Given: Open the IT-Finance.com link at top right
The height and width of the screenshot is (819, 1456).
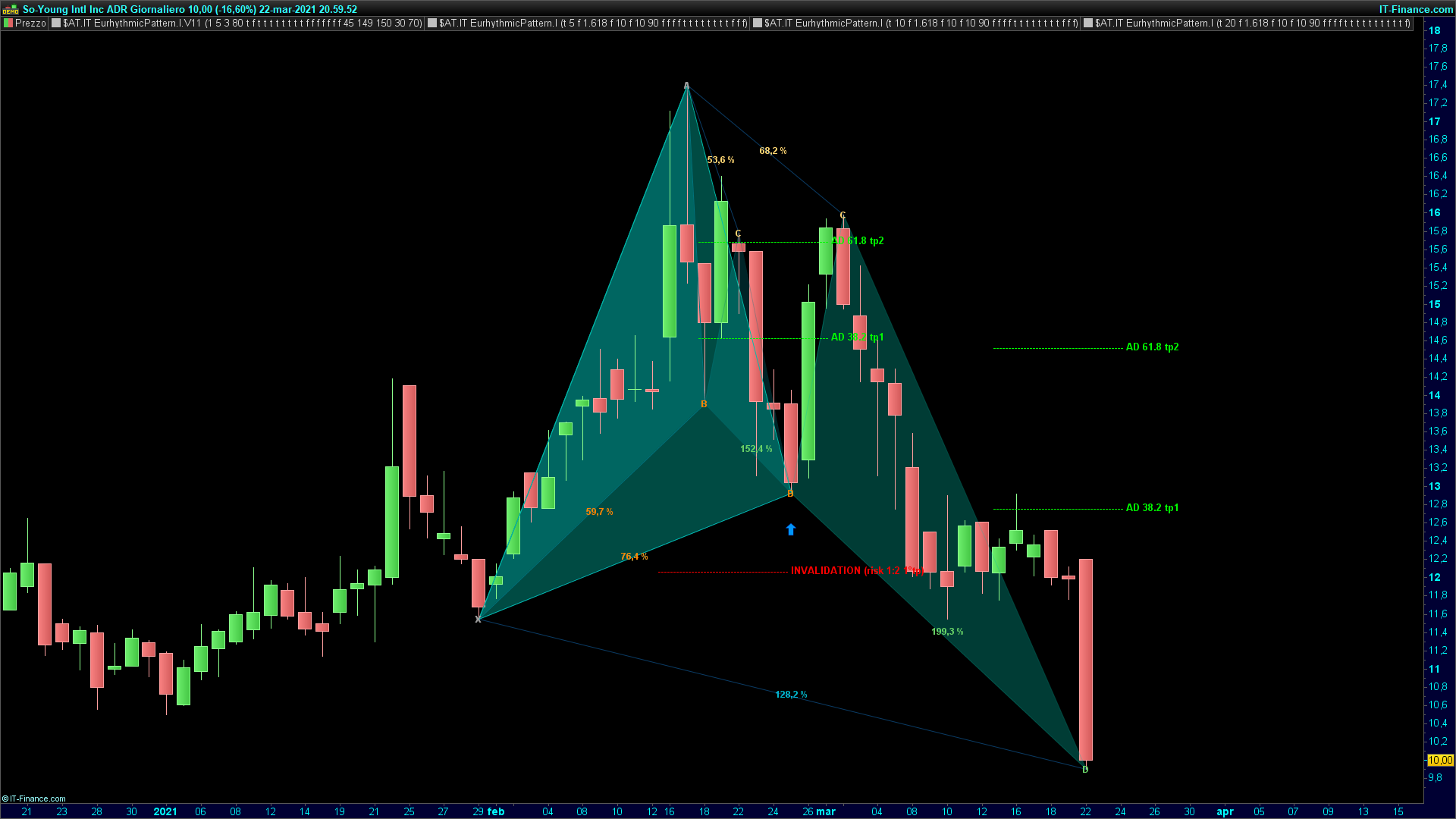Looking at the screenshot, I should click(1416, 9).
